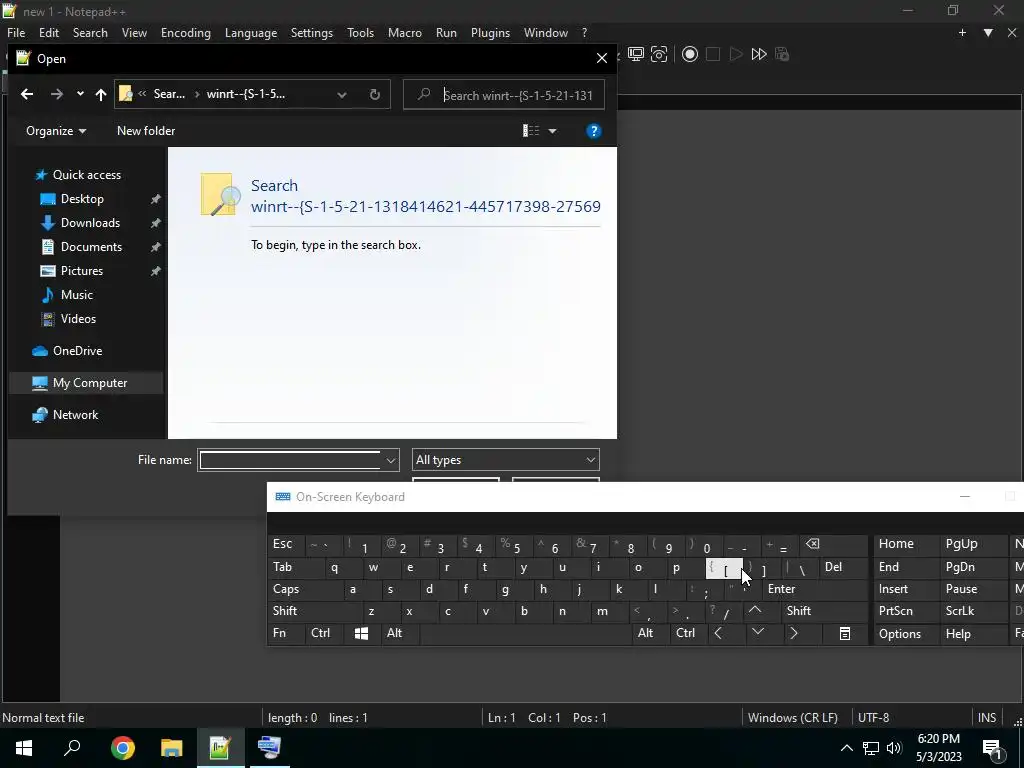
Task: Toggle left Alt on On-Screen Keyboard
Action: pos(399,633)
